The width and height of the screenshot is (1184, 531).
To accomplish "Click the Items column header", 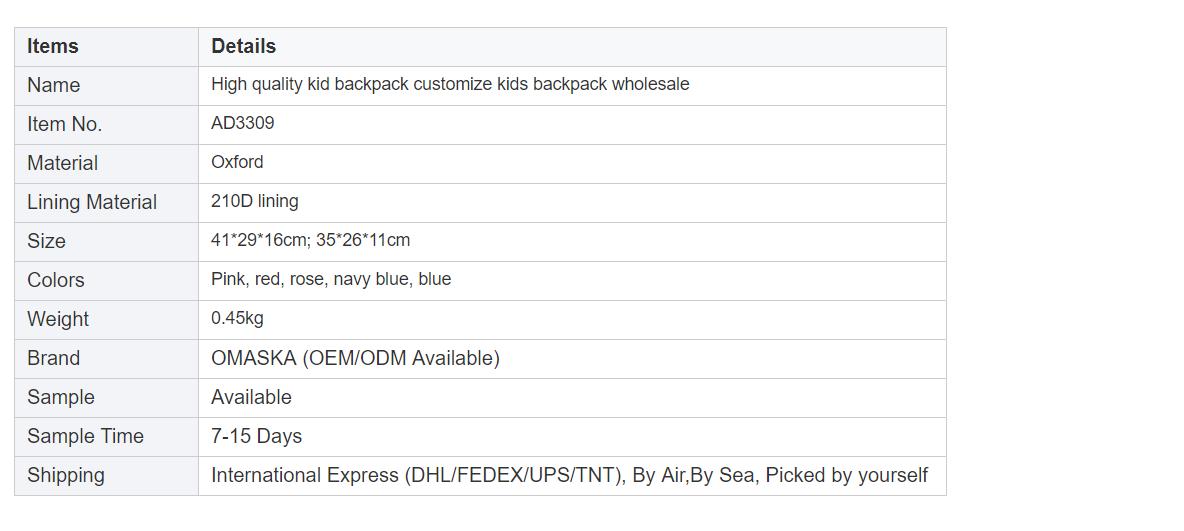I will tap(53, 47).
